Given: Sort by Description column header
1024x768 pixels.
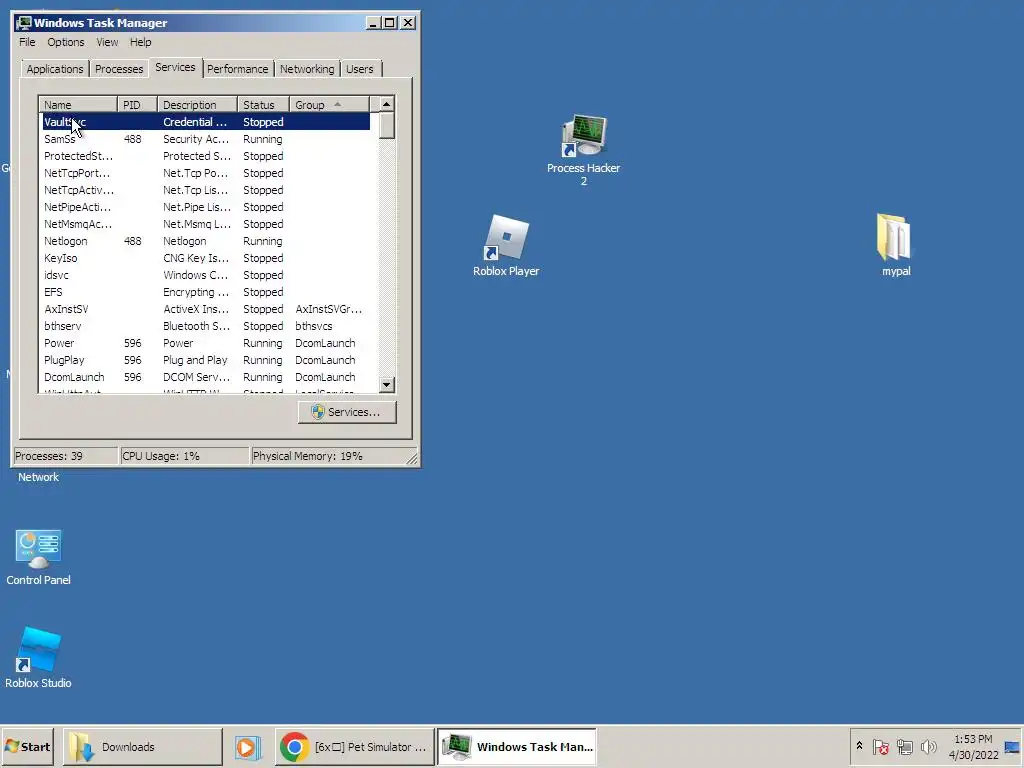Looking at the screenshot, I should pyautogui.click(x=197, y=104).
